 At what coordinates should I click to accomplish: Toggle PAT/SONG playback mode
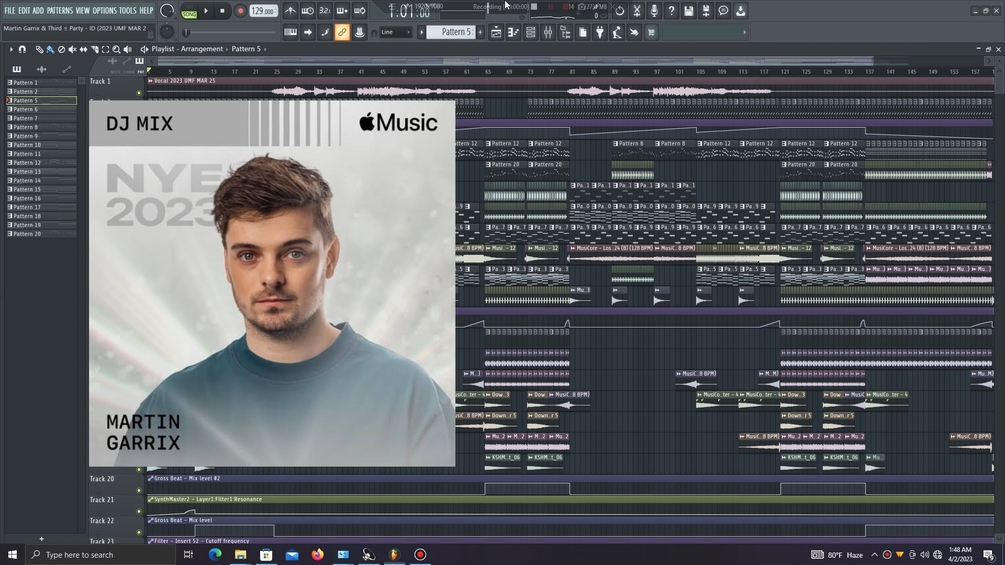189,11
